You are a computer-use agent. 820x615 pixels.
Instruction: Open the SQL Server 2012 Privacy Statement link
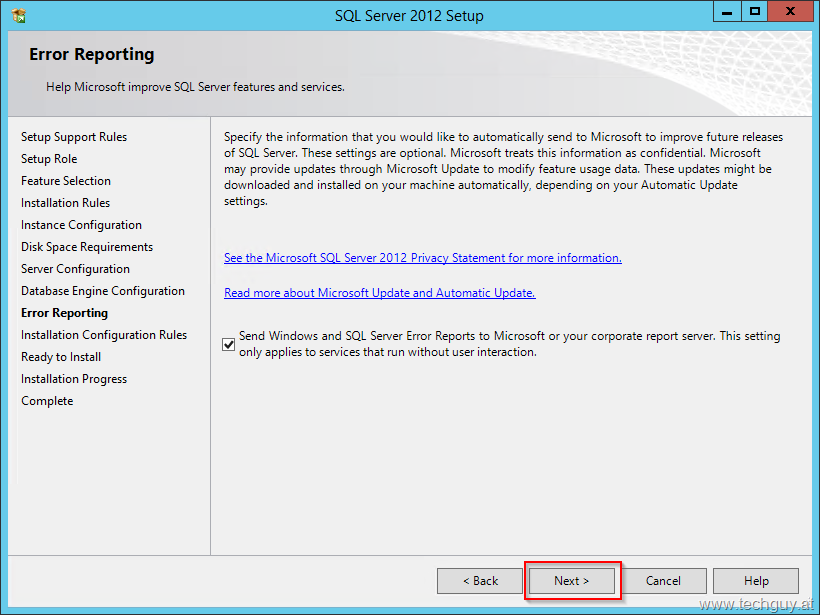pos(423,258)
